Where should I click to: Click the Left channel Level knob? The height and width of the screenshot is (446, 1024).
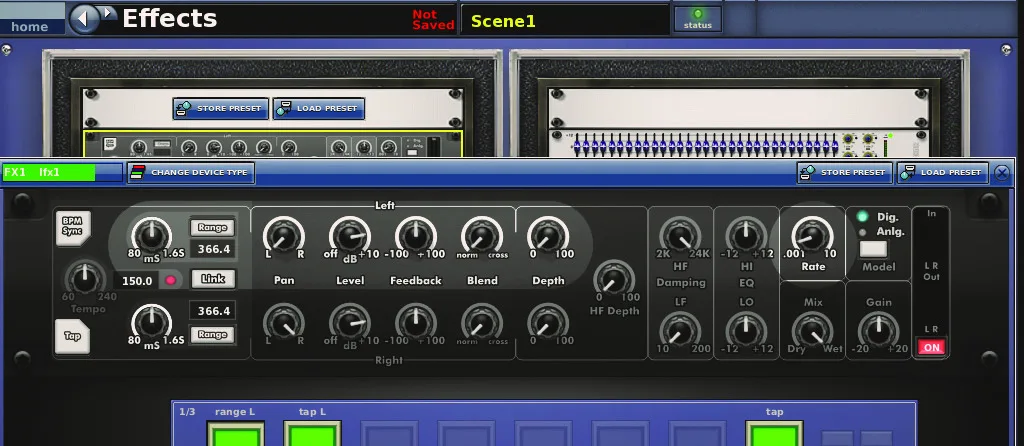[x=350, y=236]
